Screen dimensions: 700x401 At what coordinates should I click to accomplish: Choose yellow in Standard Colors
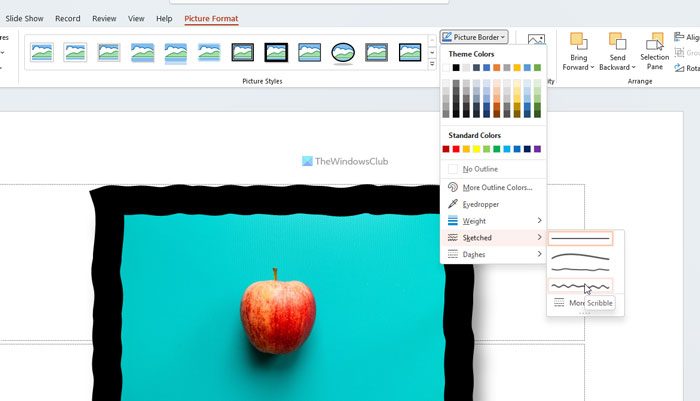click(476, 149)
